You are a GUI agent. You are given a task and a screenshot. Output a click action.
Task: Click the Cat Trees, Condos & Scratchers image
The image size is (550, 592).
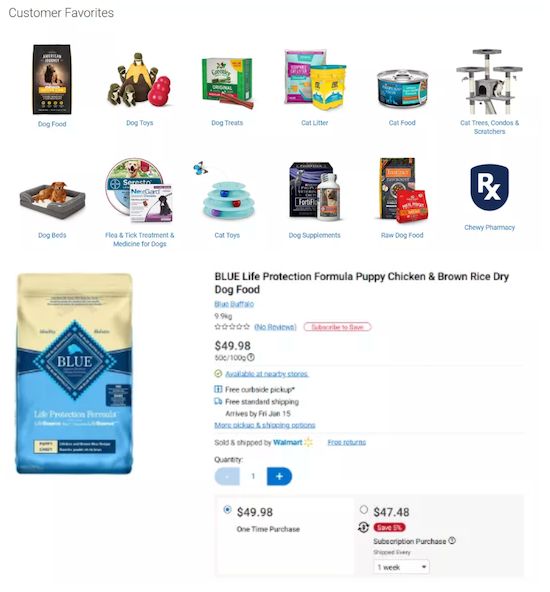pos(489,81)
